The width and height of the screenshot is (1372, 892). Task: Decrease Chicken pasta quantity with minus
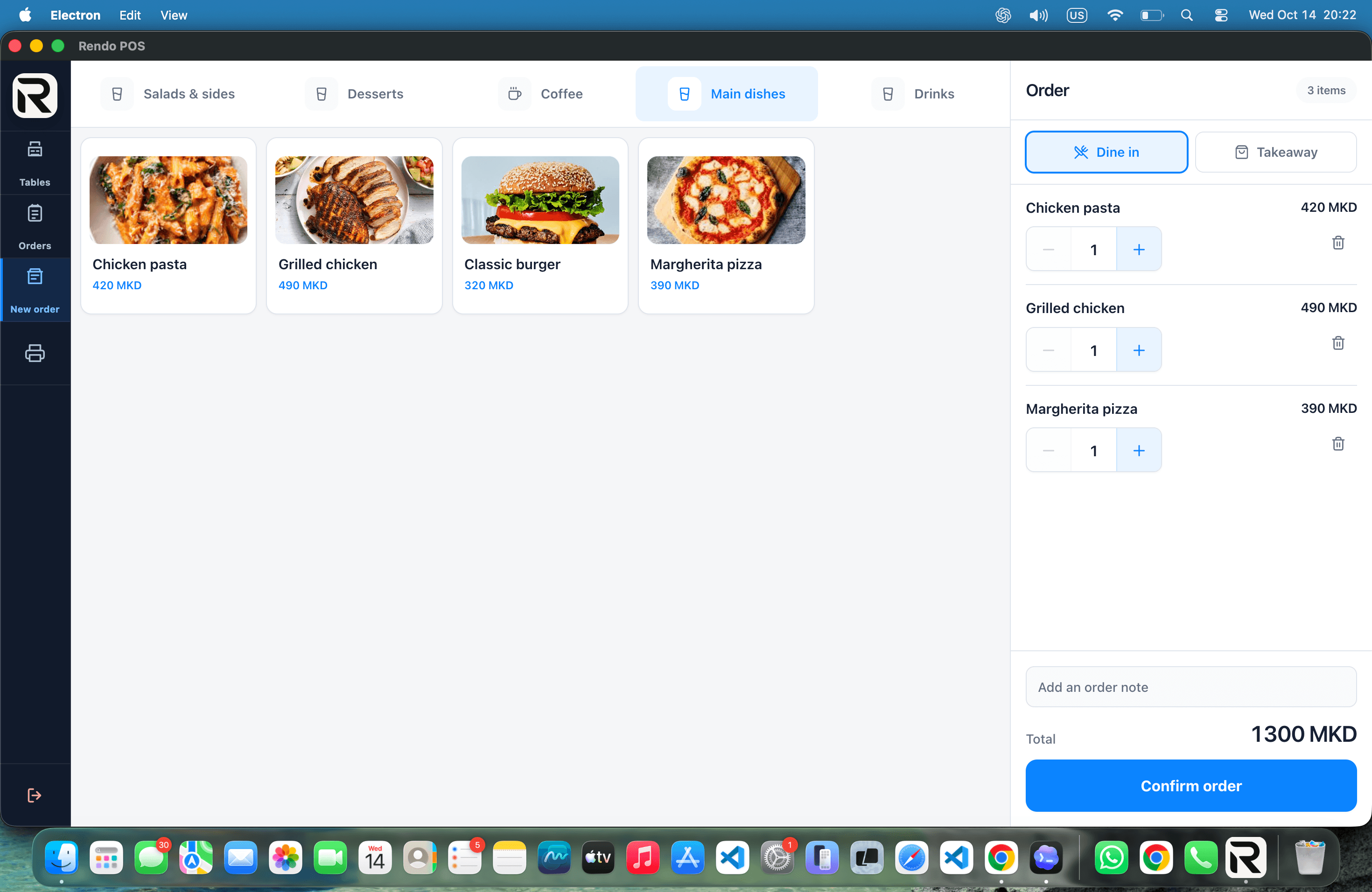tap(1048, 249)
